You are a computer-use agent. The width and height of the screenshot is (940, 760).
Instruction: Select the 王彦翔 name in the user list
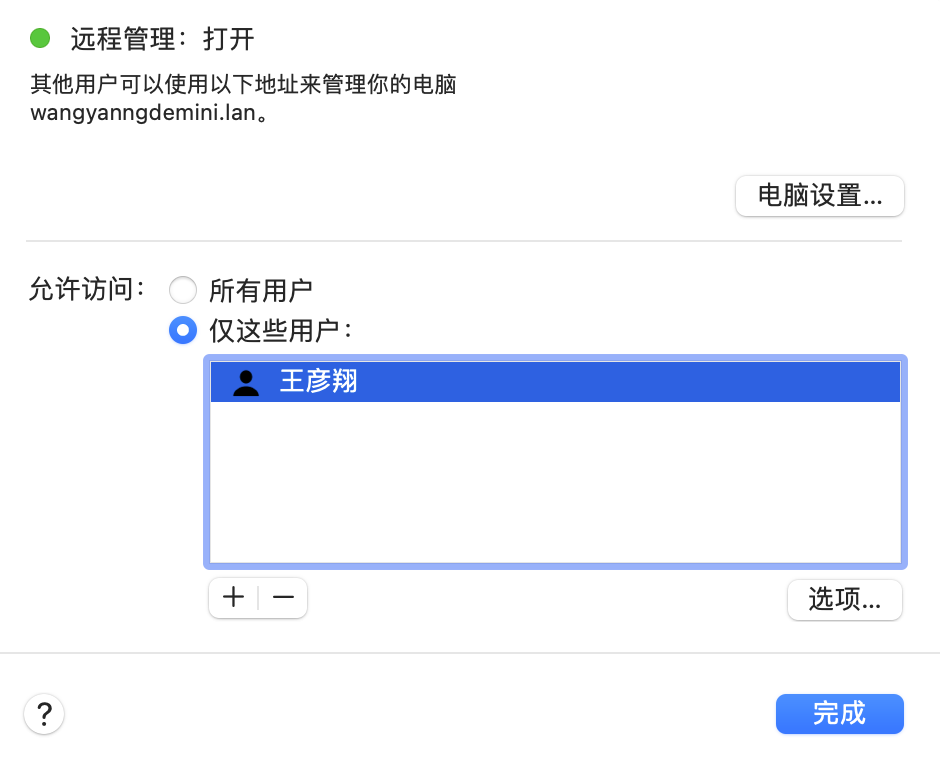click(x=318, y=382)
